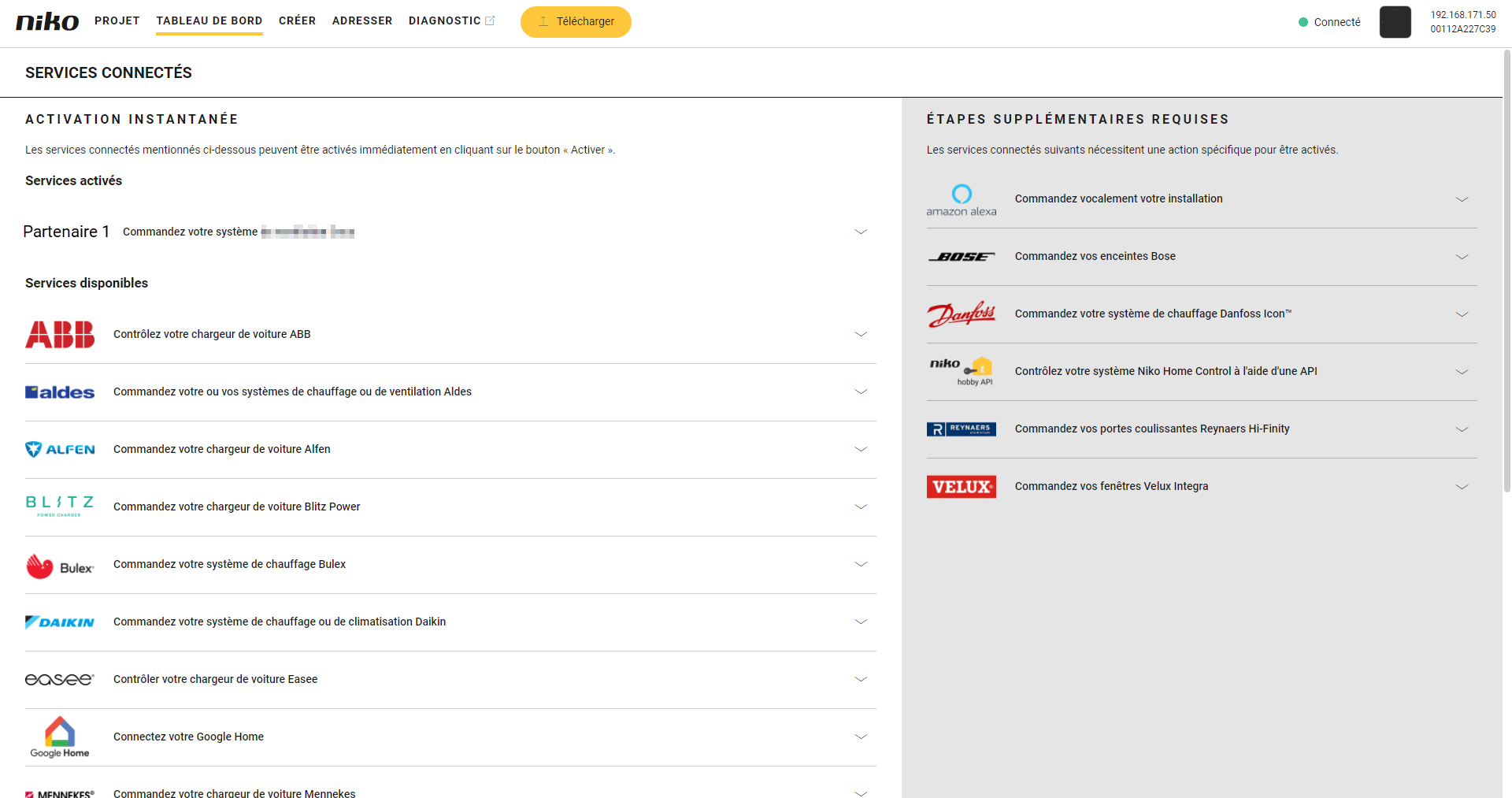Click the Danfoss logo

pyautogui.click(x=962, y=314)
